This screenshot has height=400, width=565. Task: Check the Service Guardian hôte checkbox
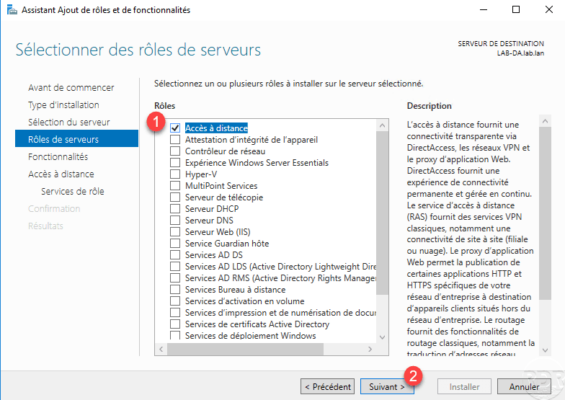tap(175, 243)
